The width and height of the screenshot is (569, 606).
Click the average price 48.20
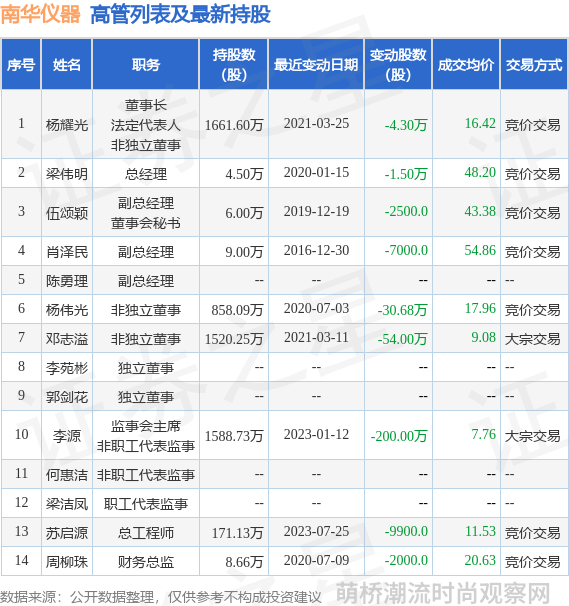point(480,172)
